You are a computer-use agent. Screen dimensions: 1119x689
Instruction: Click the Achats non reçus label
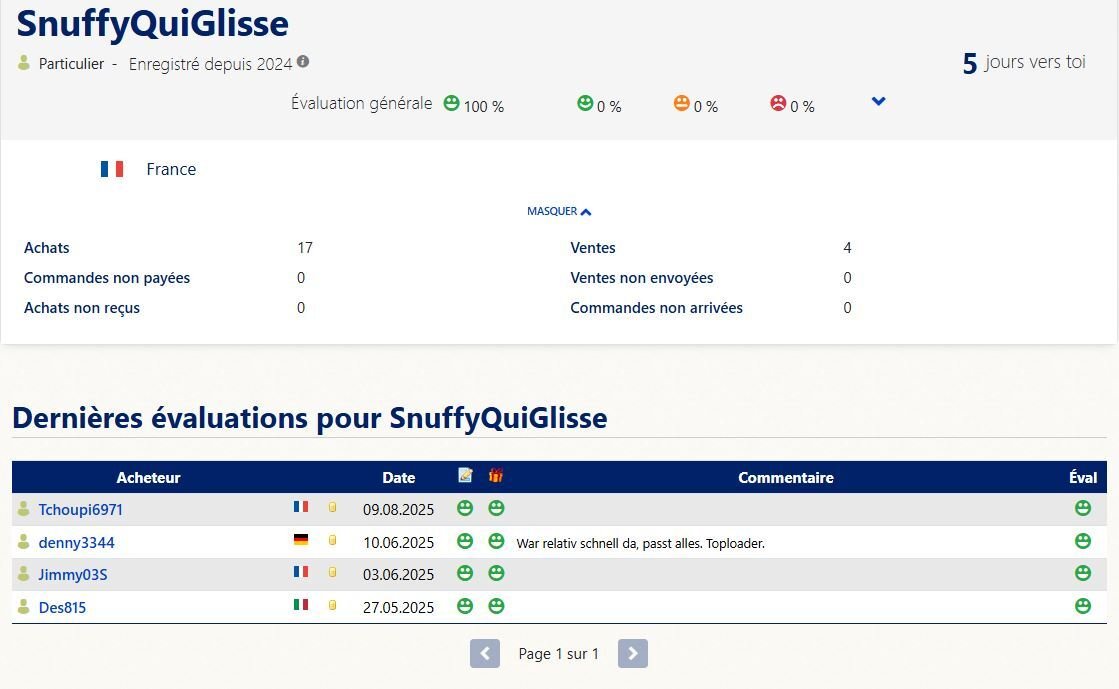81,308
